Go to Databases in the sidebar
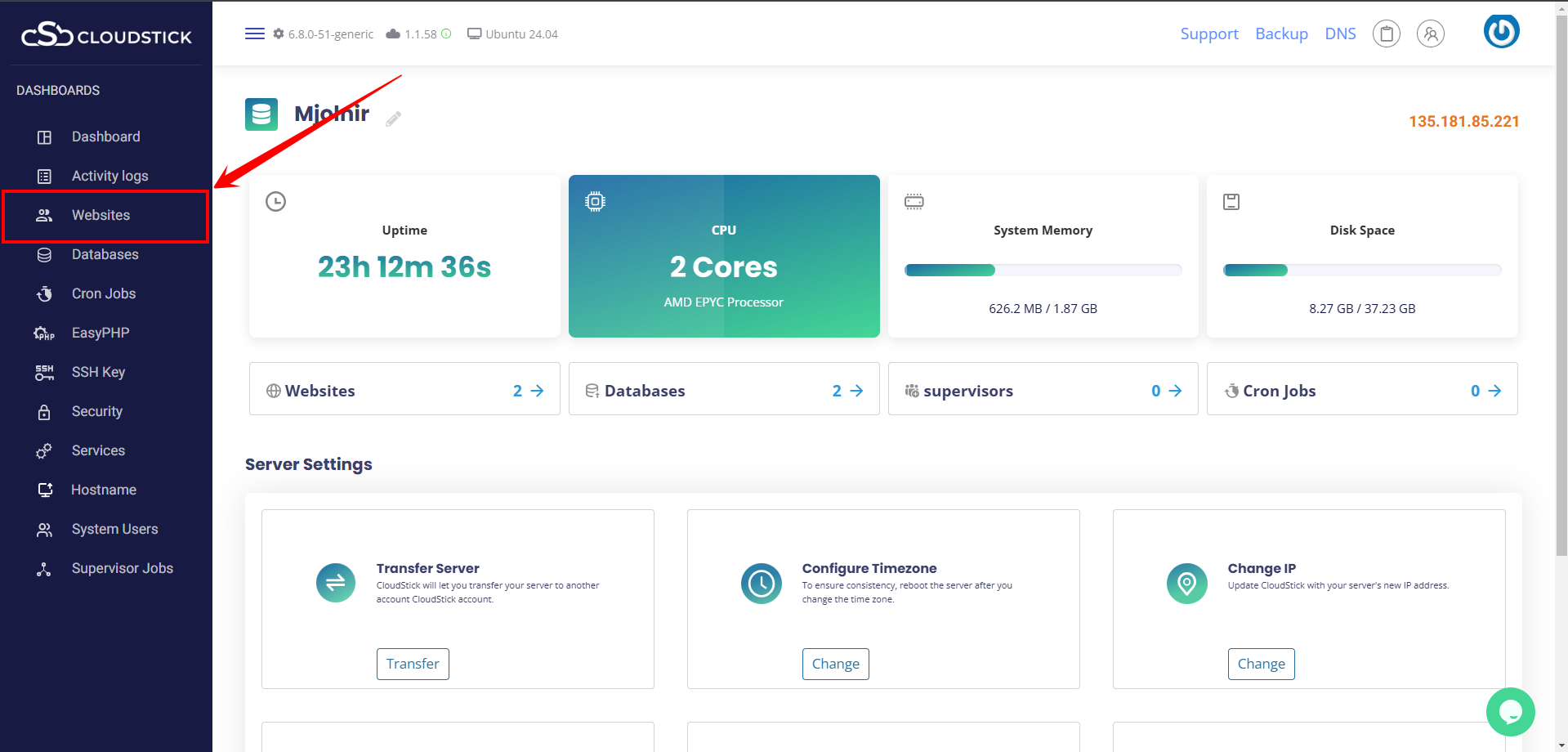 tap(105, 254)
